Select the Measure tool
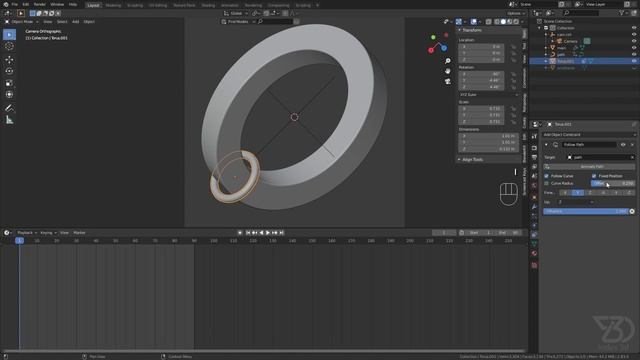This screenshot has height=360, width=640. [x=9, y=120]
